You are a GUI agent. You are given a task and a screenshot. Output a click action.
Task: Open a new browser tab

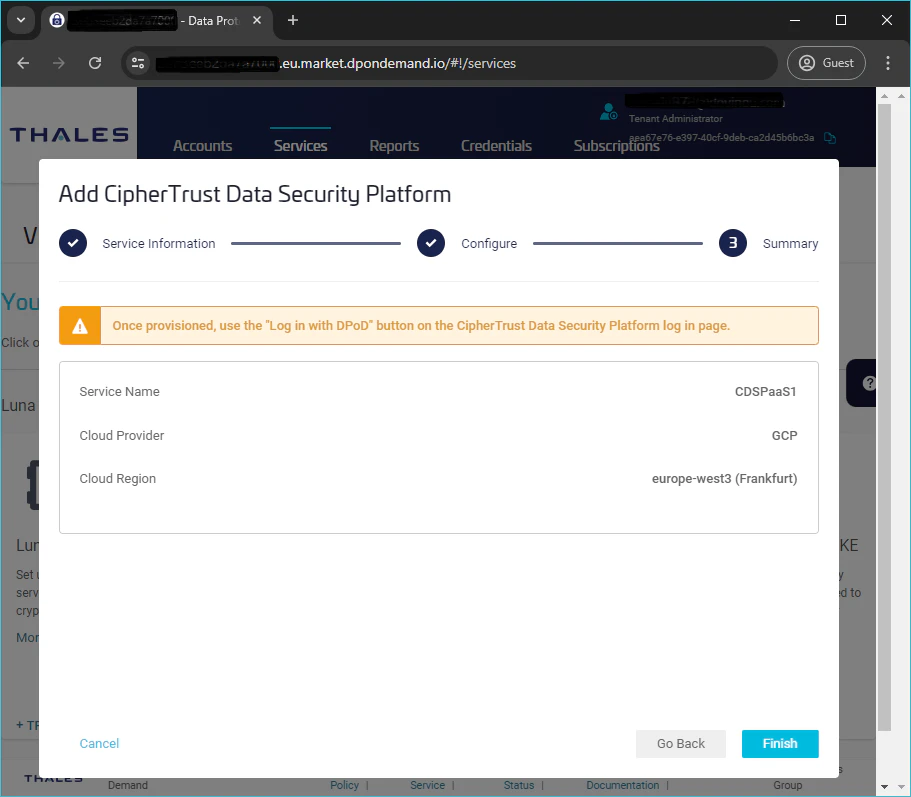pyautogui.click(x=293, y=20)
